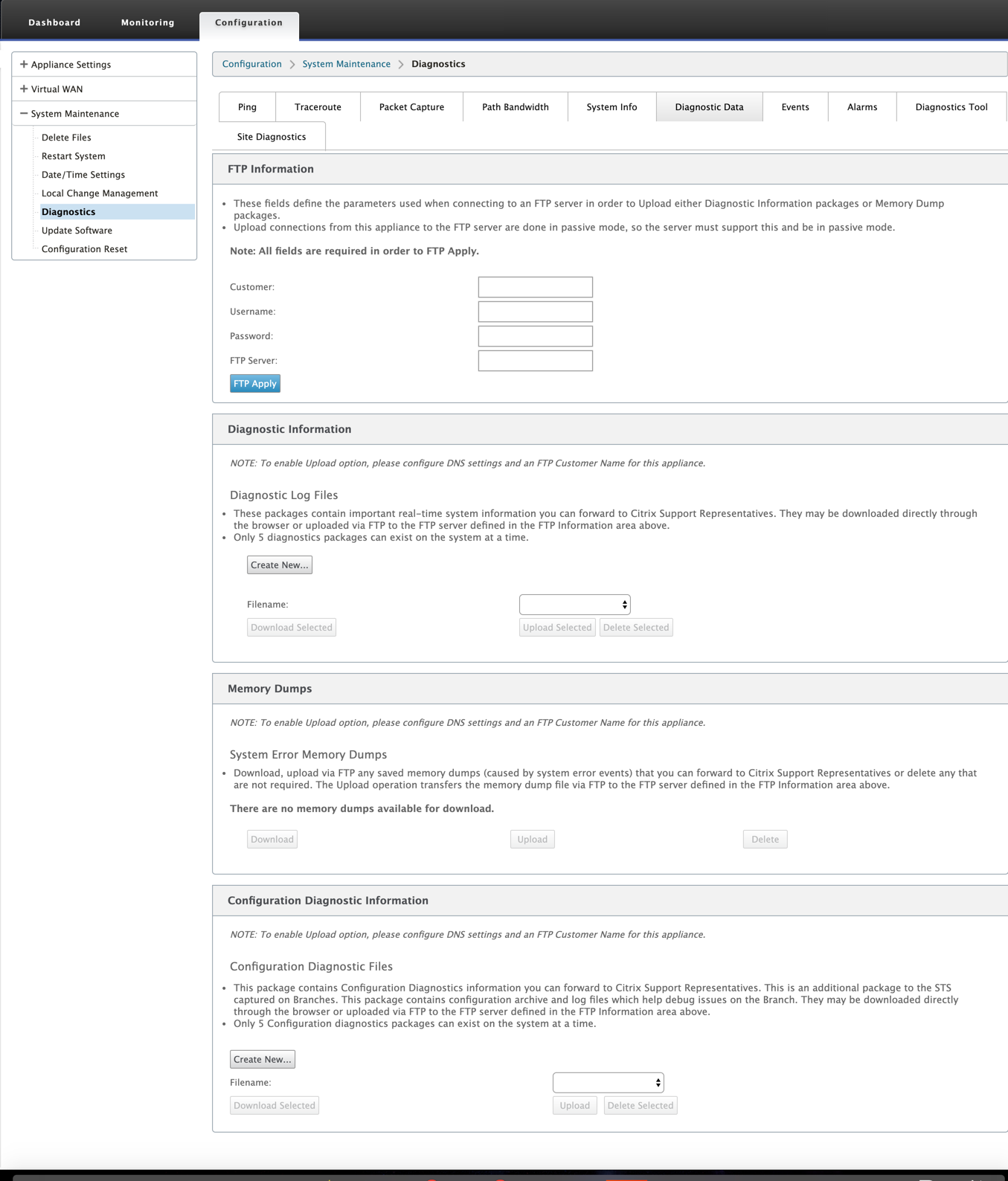Select the Monitoring top tab
This screenshot has height=1181, width=1008.
point(148,22)
